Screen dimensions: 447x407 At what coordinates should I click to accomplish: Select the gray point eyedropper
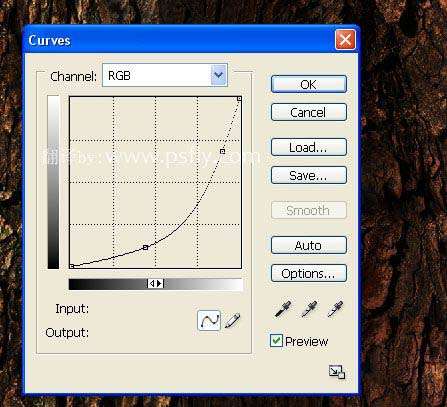pos(309,309)
